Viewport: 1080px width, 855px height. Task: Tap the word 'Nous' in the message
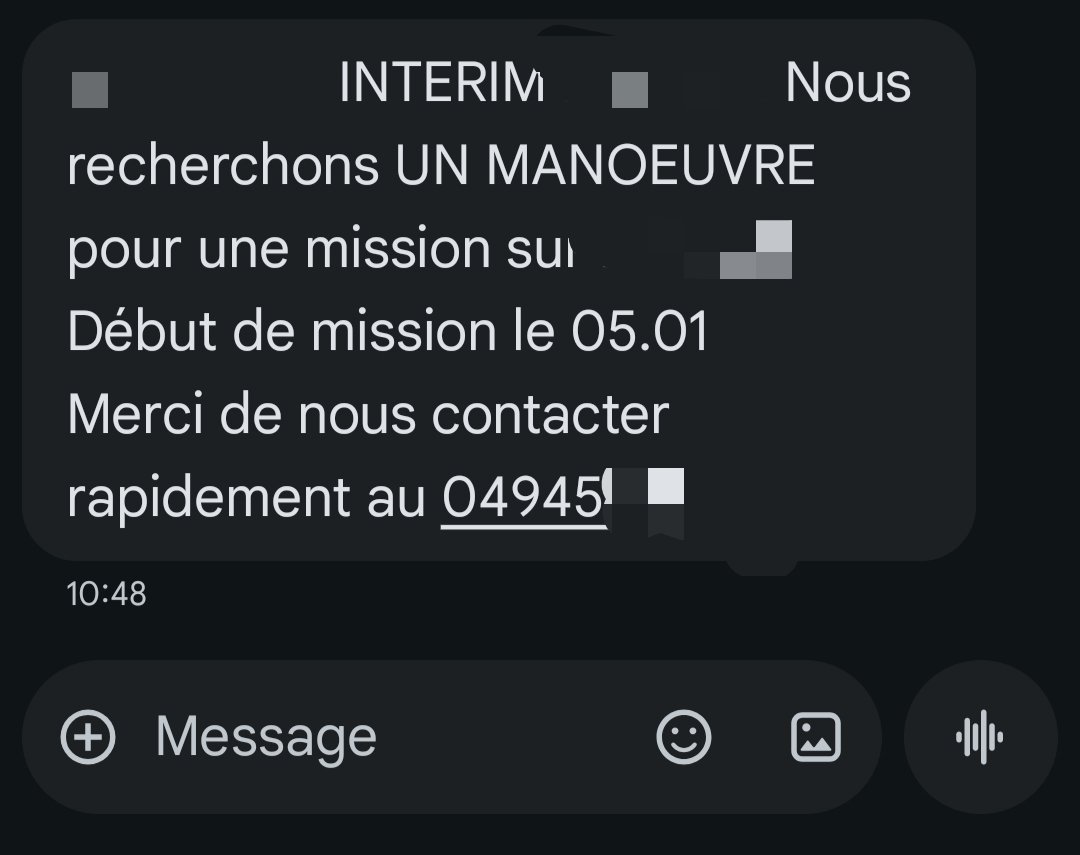pyautogui.click(x=848, y=84)
